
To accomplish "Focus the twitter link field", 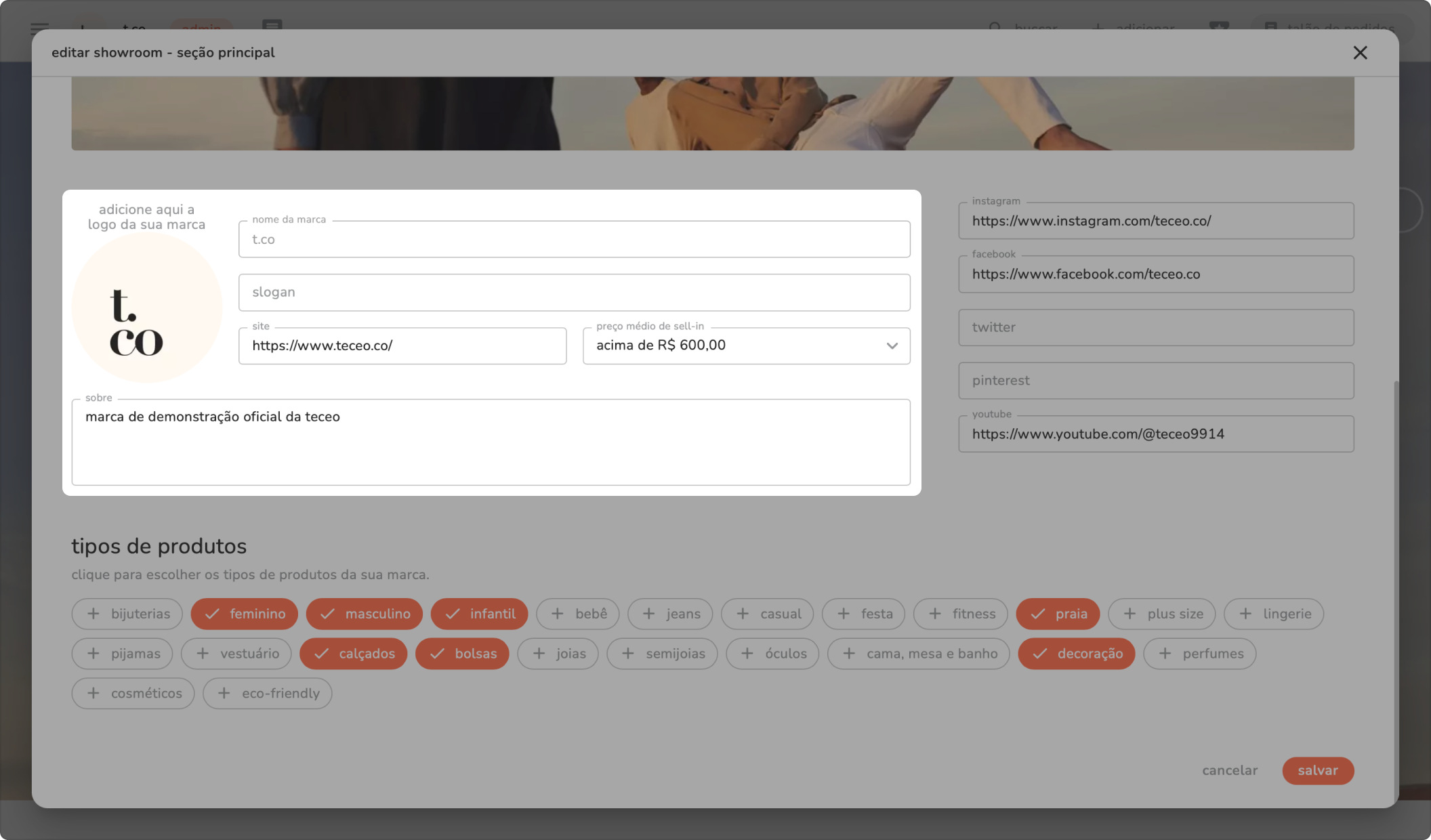I will (1156, 328).
